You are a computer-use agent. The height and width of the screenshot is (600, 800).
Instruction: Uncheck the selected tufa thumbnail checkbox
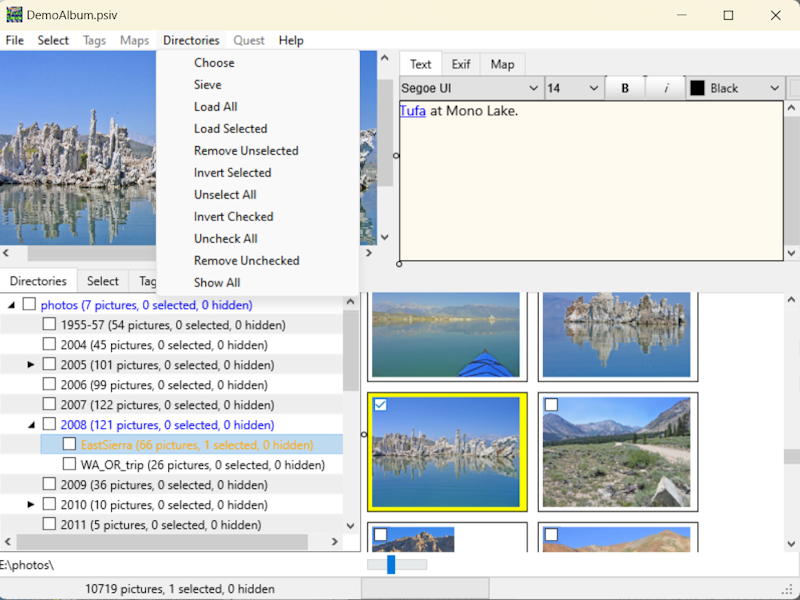[380, 404]
